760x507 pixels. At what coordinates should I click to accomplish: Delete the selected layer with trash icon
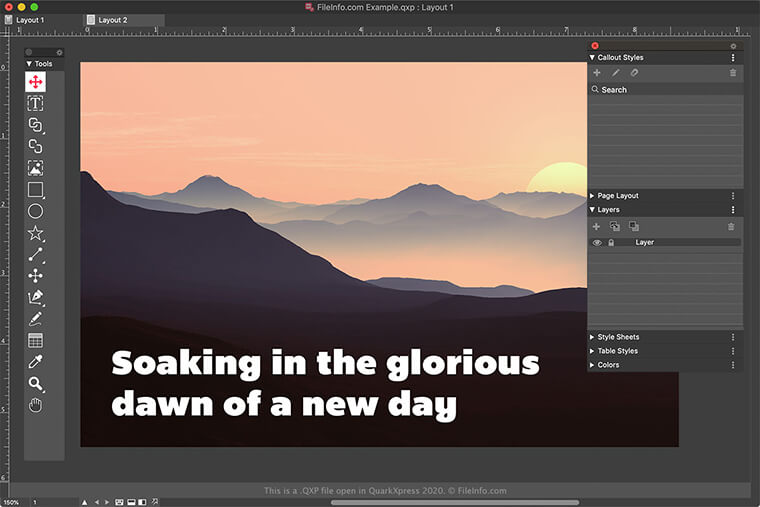732,227
